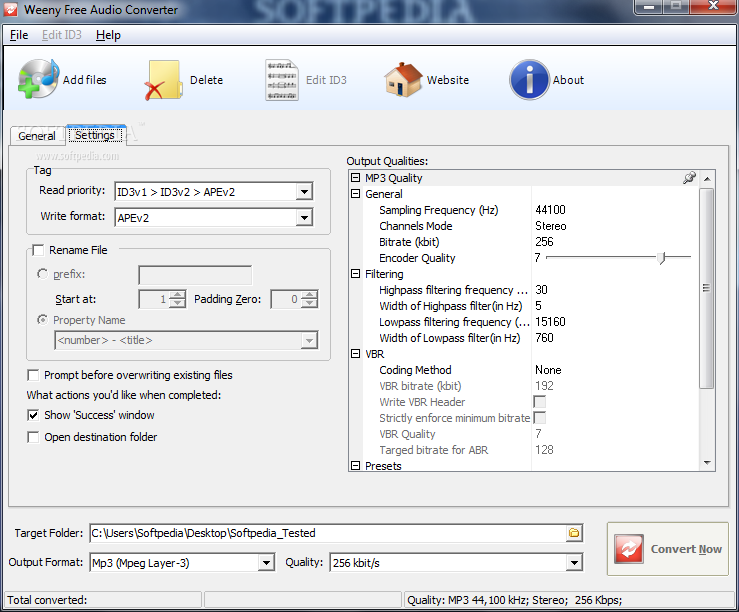Screen dimensions: 739x612
Task: Click the Width of Lowpass filter value 760
Action: tap(544, 338)
